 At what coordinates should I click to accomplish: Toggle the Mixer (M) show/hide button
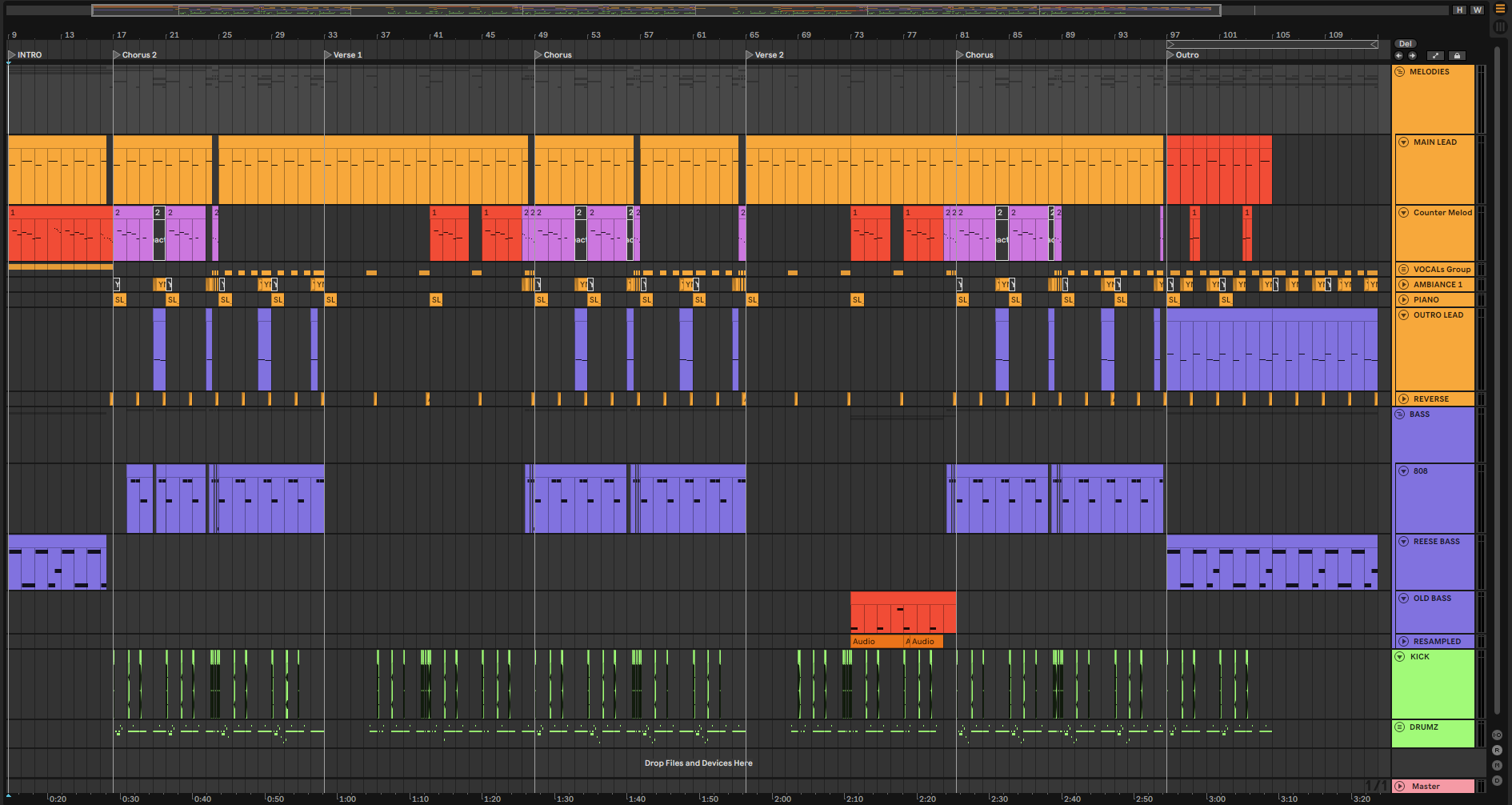tap(1497, 765)
